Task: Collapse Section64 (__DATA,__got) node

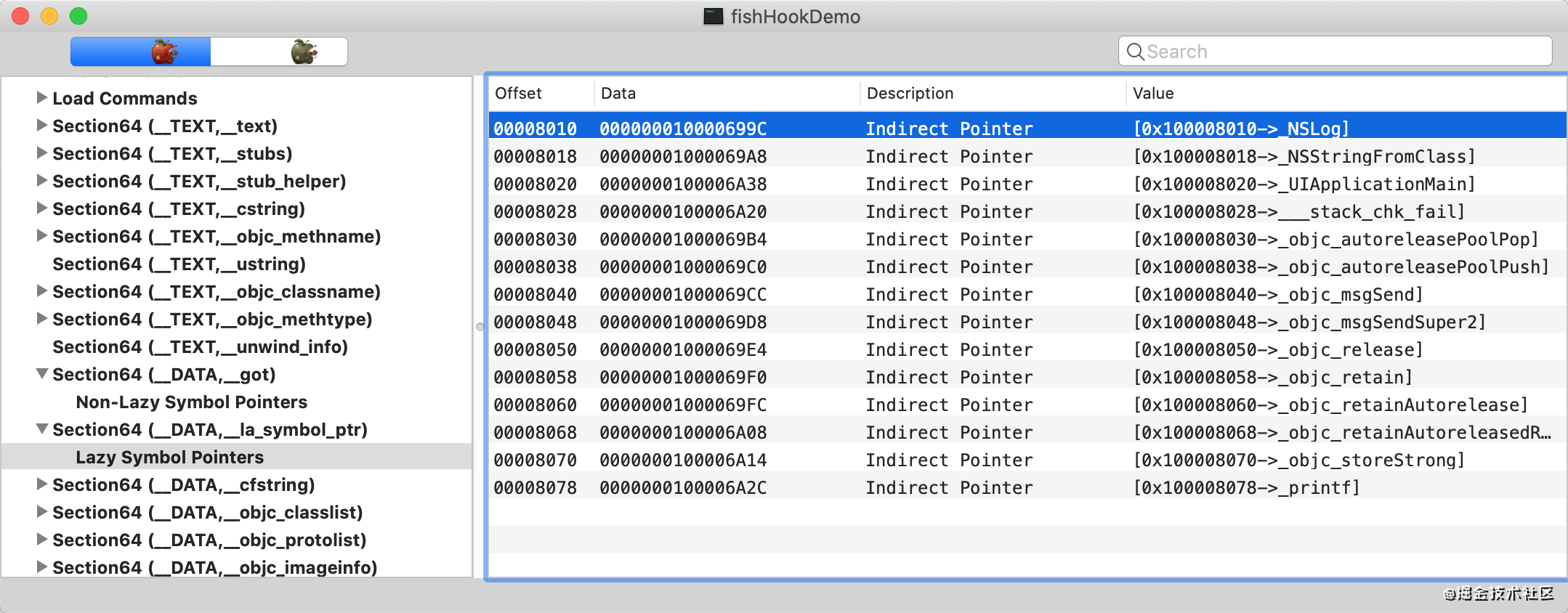Action: 42,374
